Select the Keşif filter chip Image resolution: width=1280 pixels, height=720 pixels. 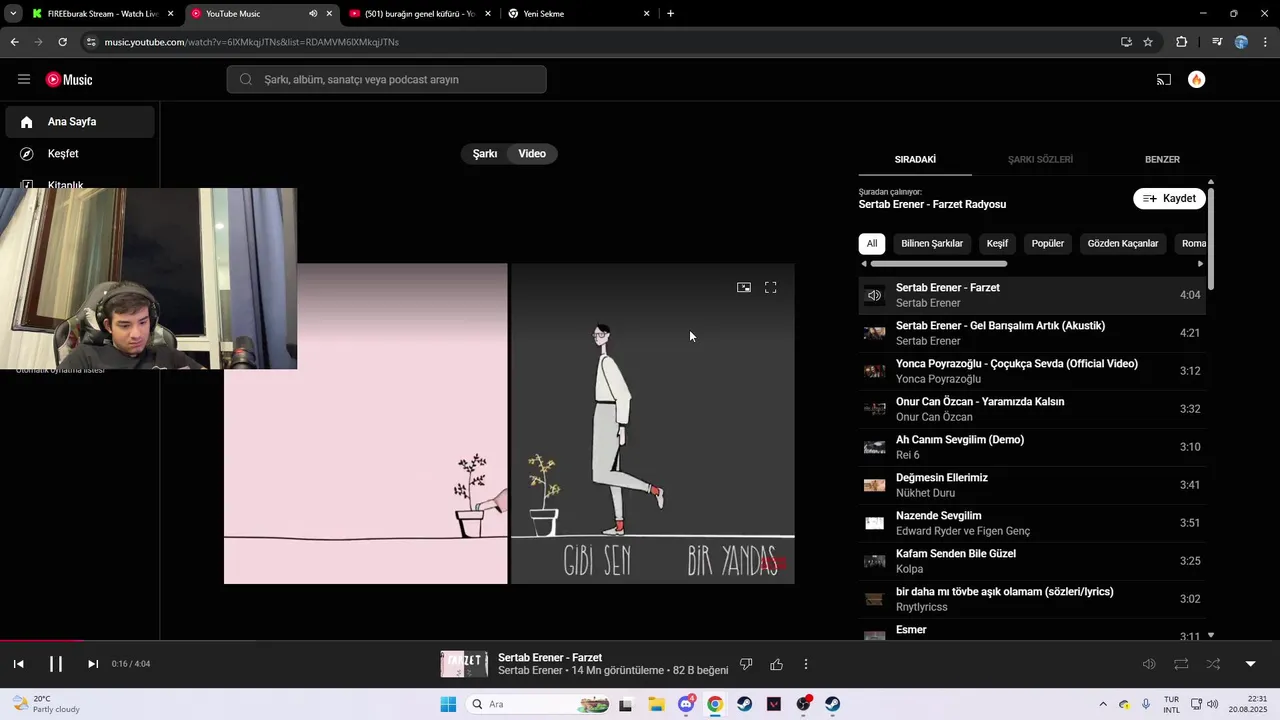point(997,243)
